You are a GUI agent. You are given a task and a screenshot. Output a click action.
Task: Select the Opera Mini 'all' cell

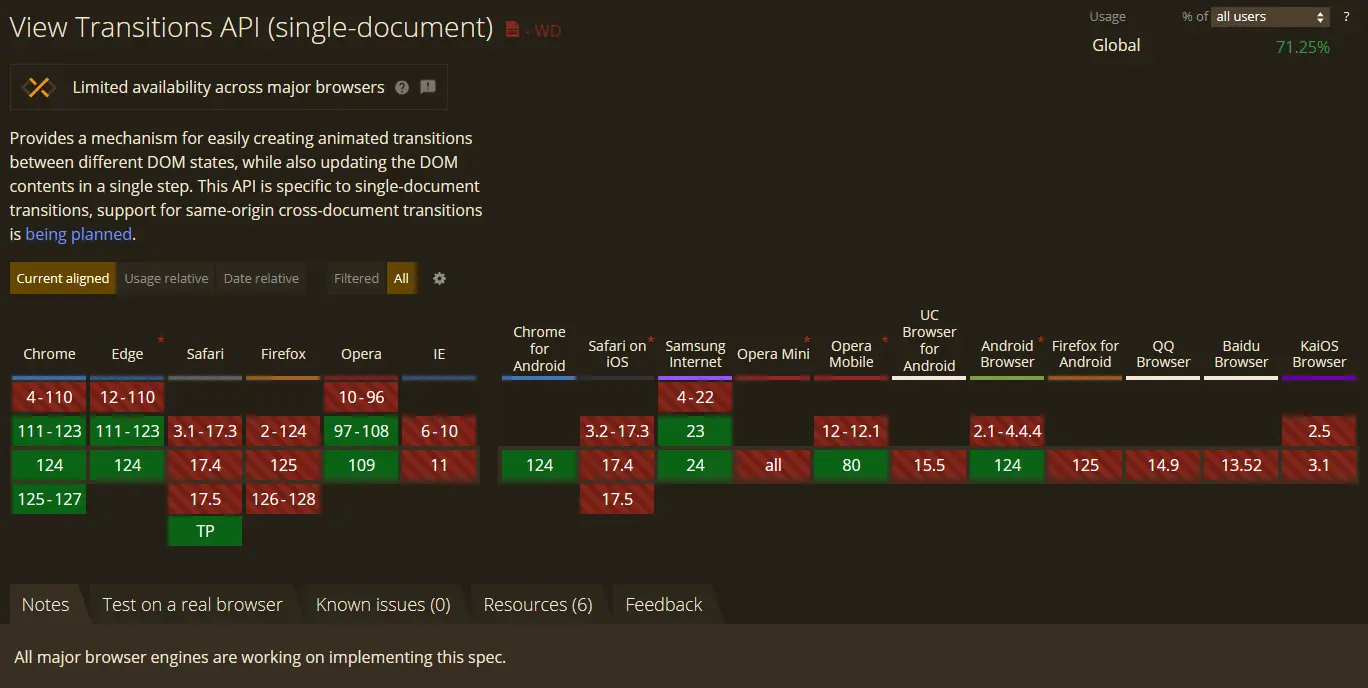(773, 465)
